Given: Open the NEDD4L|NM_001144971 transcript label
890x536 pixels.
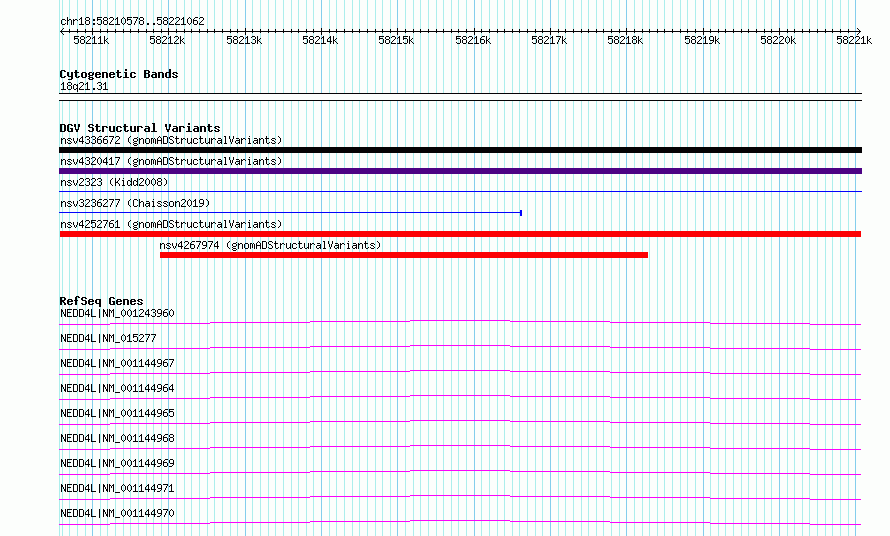Looking at the screenshot, I should [117, 488].
